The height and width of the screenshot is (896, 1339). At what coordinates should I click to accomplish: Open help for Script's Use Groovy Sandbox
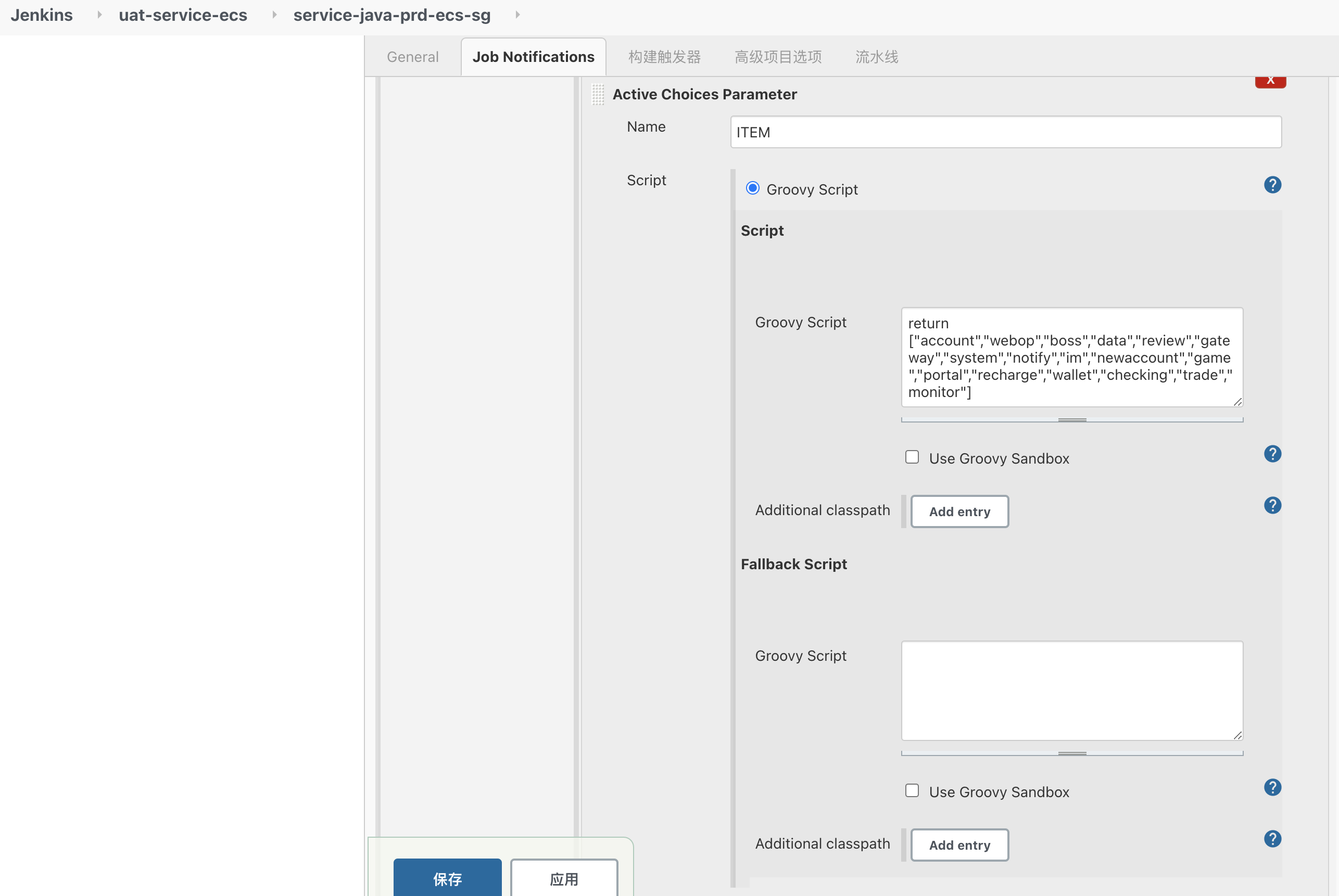coord(1272,454)
